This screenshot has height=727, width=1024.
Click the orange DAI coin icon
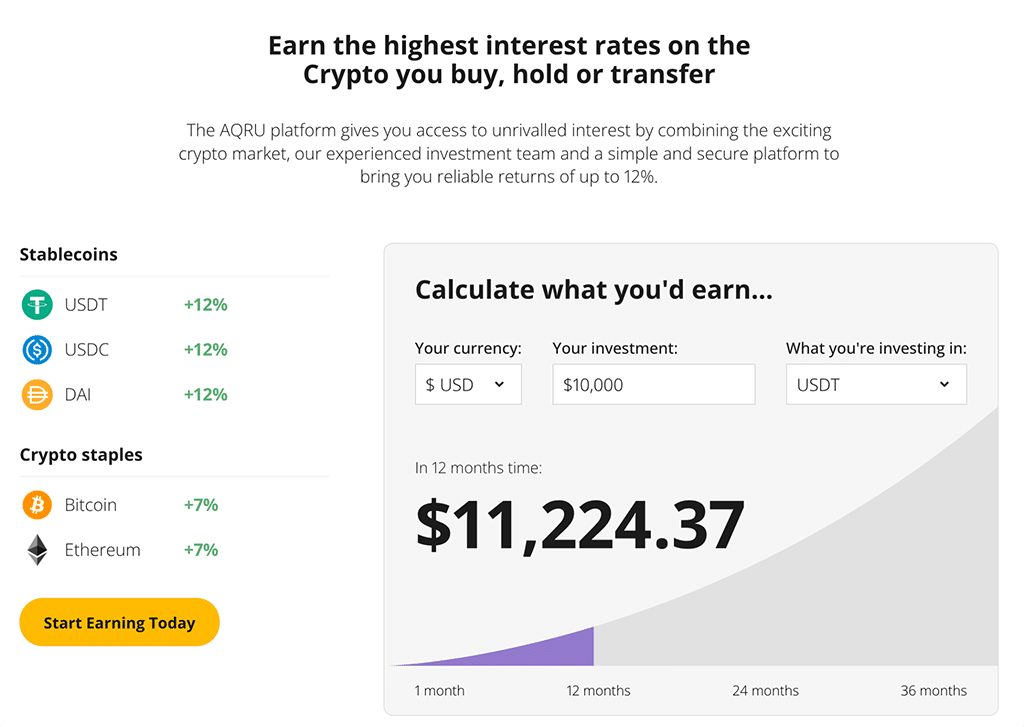pyautogui.click(x=37, y=395)
